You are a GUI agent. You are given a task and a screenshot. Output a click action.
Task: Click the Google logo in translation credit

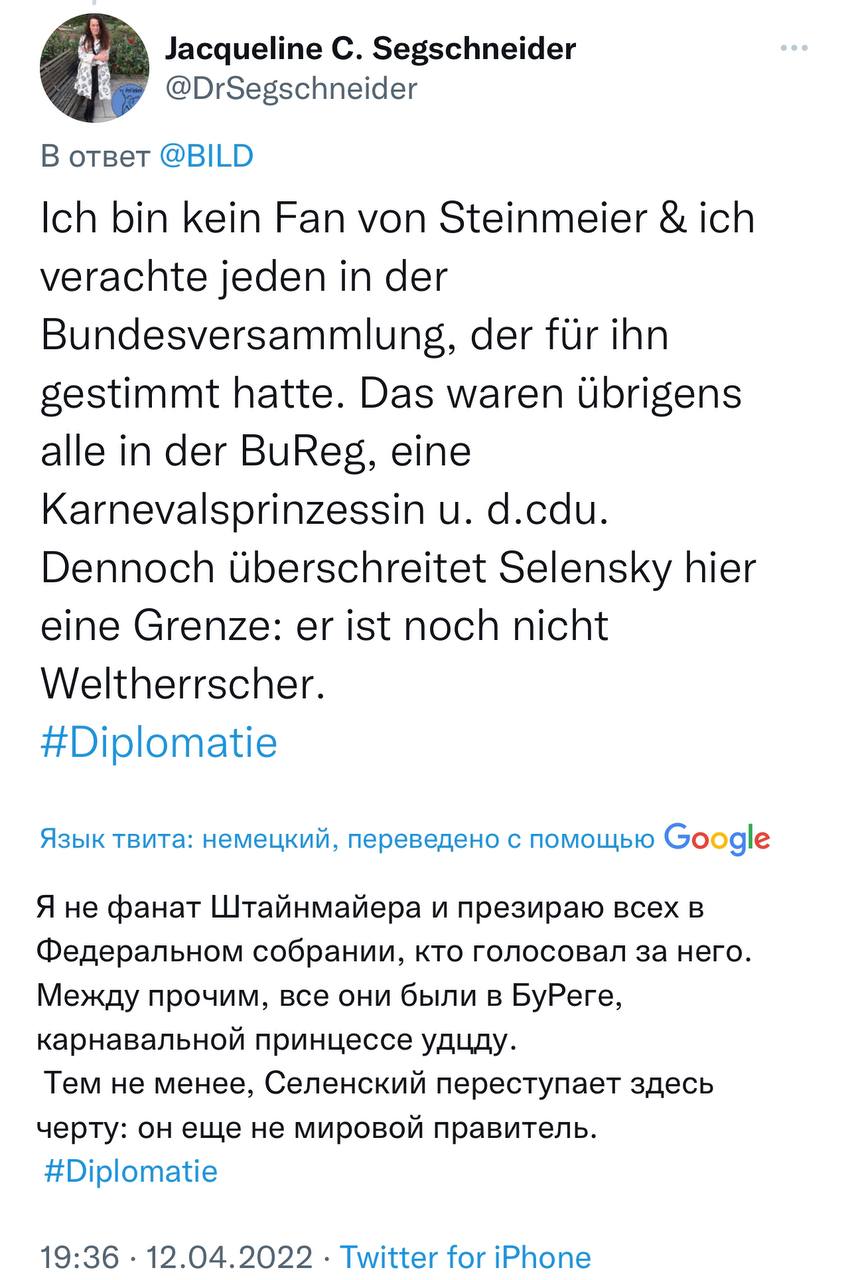coord(716,838)
